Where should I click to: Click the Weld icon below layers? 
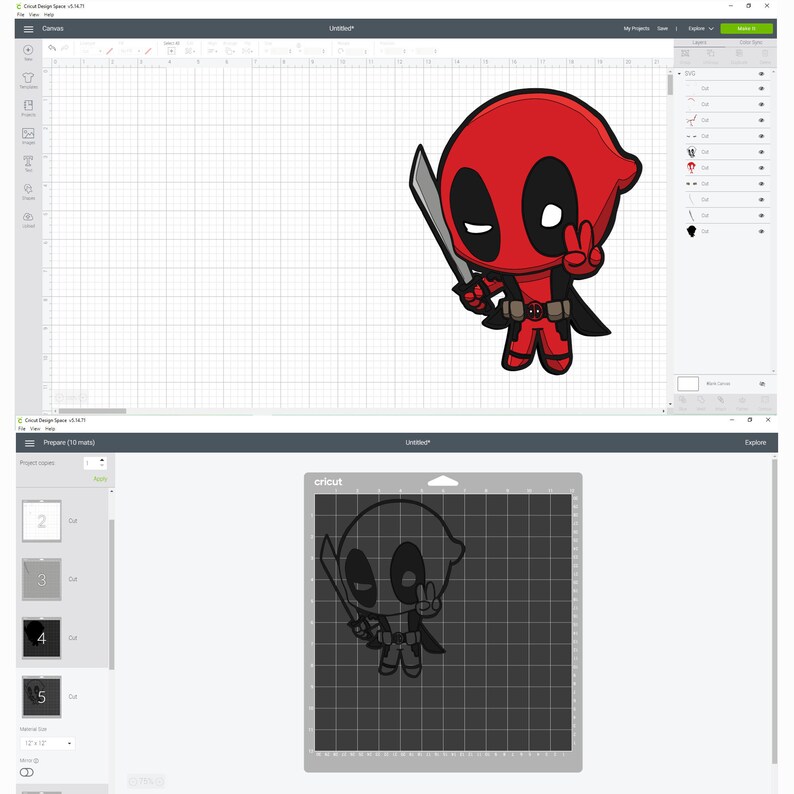click(701, 400)
